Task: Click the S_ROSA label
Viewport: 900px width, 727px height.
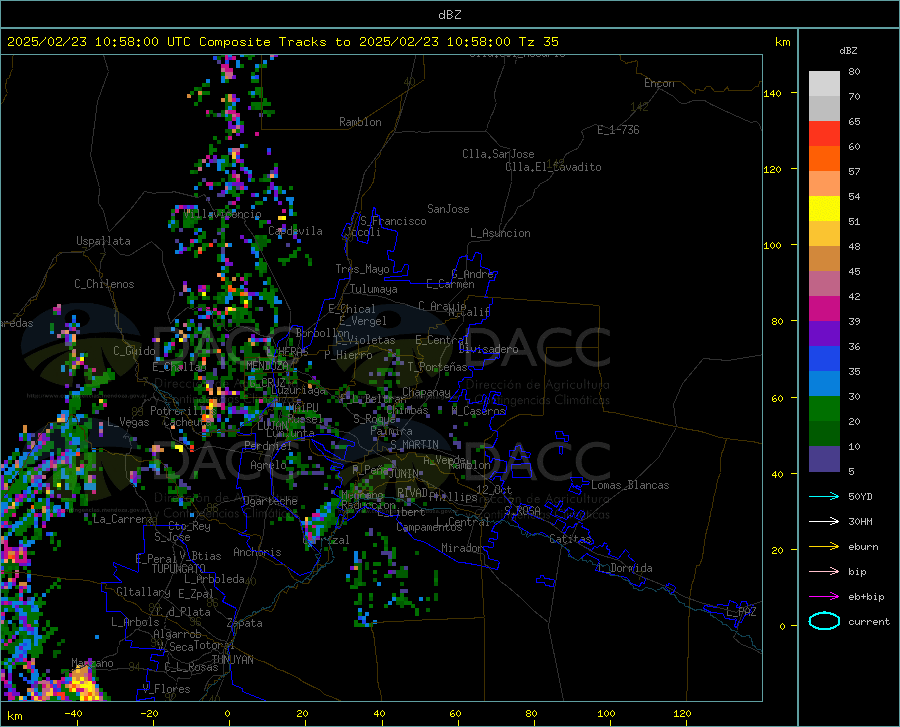Action: pyautogui.click(x=522, y=510)
